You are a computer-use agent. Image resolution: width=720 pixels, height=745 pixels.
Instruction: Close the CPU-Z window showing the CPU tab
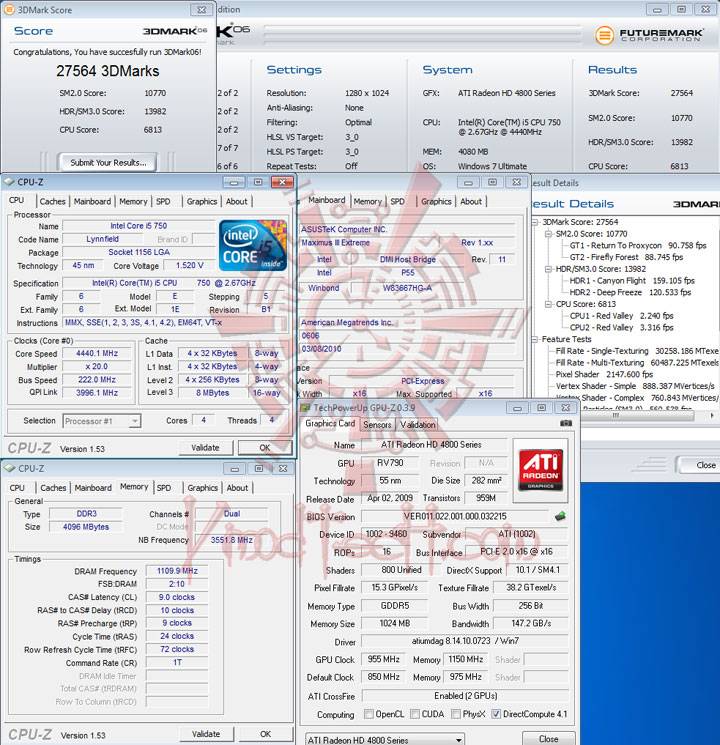click(282, 182)
